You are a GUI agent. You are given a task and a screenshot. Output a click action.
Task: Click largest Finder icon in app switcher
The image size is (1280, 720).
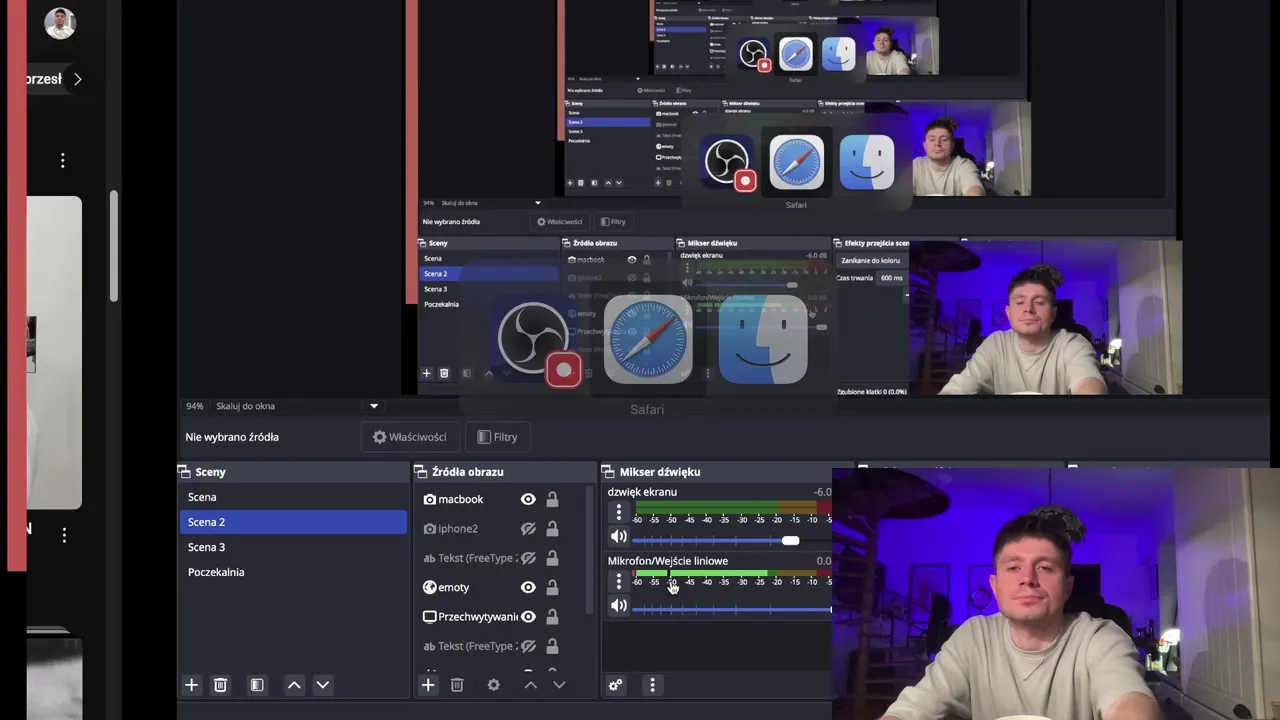point(763,340)
